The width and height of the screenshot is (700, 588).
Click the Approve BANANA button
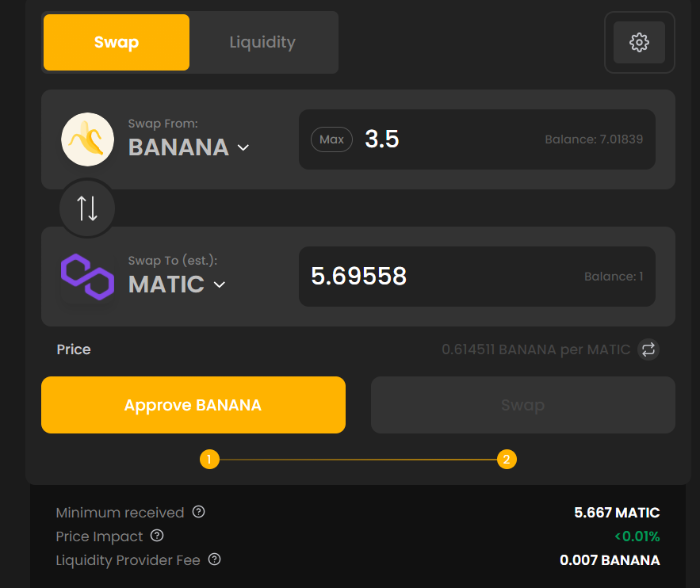pyautogui.click(x=193, y=405)
